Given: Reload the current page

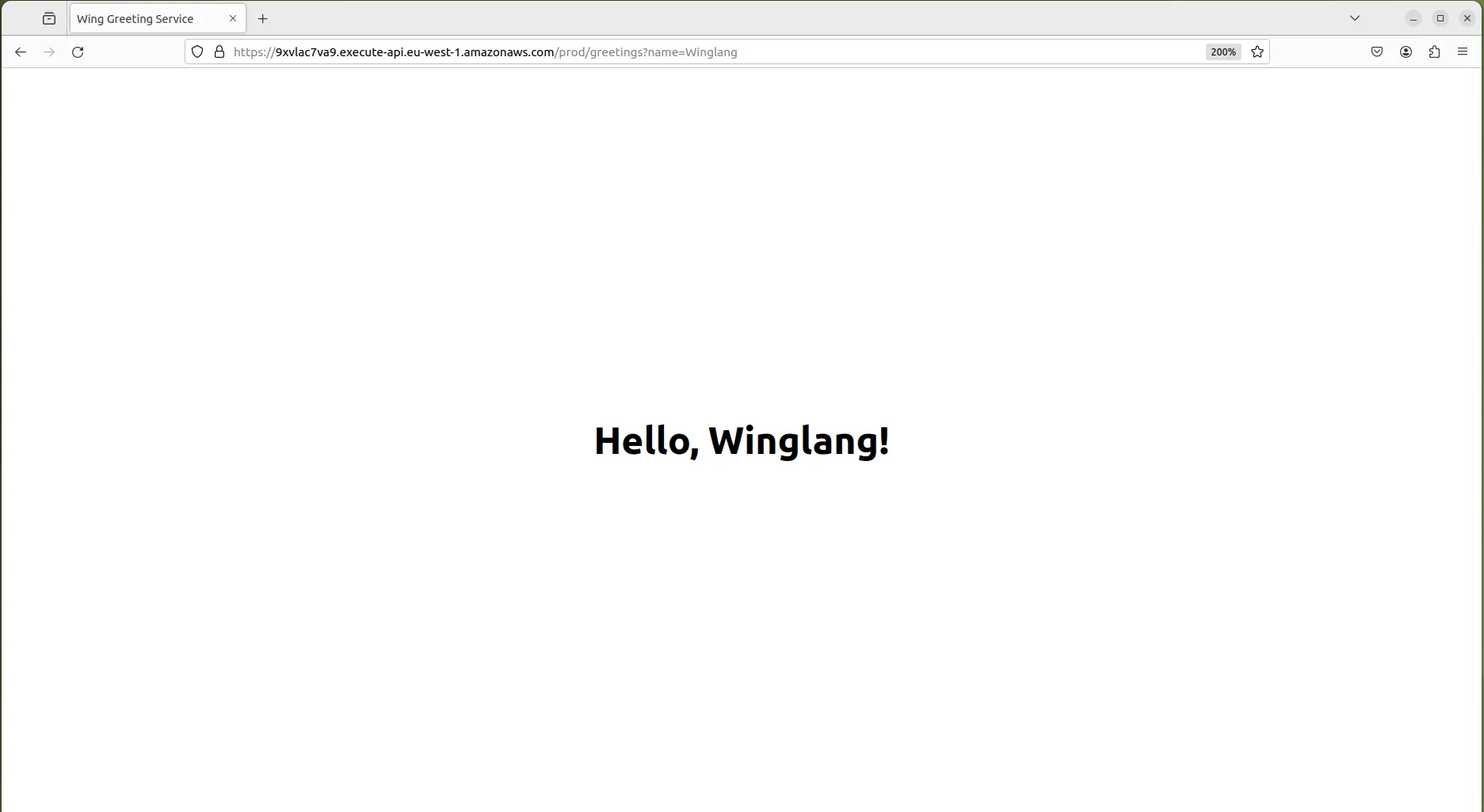Looking at the screenshot, I should point(78,52).
